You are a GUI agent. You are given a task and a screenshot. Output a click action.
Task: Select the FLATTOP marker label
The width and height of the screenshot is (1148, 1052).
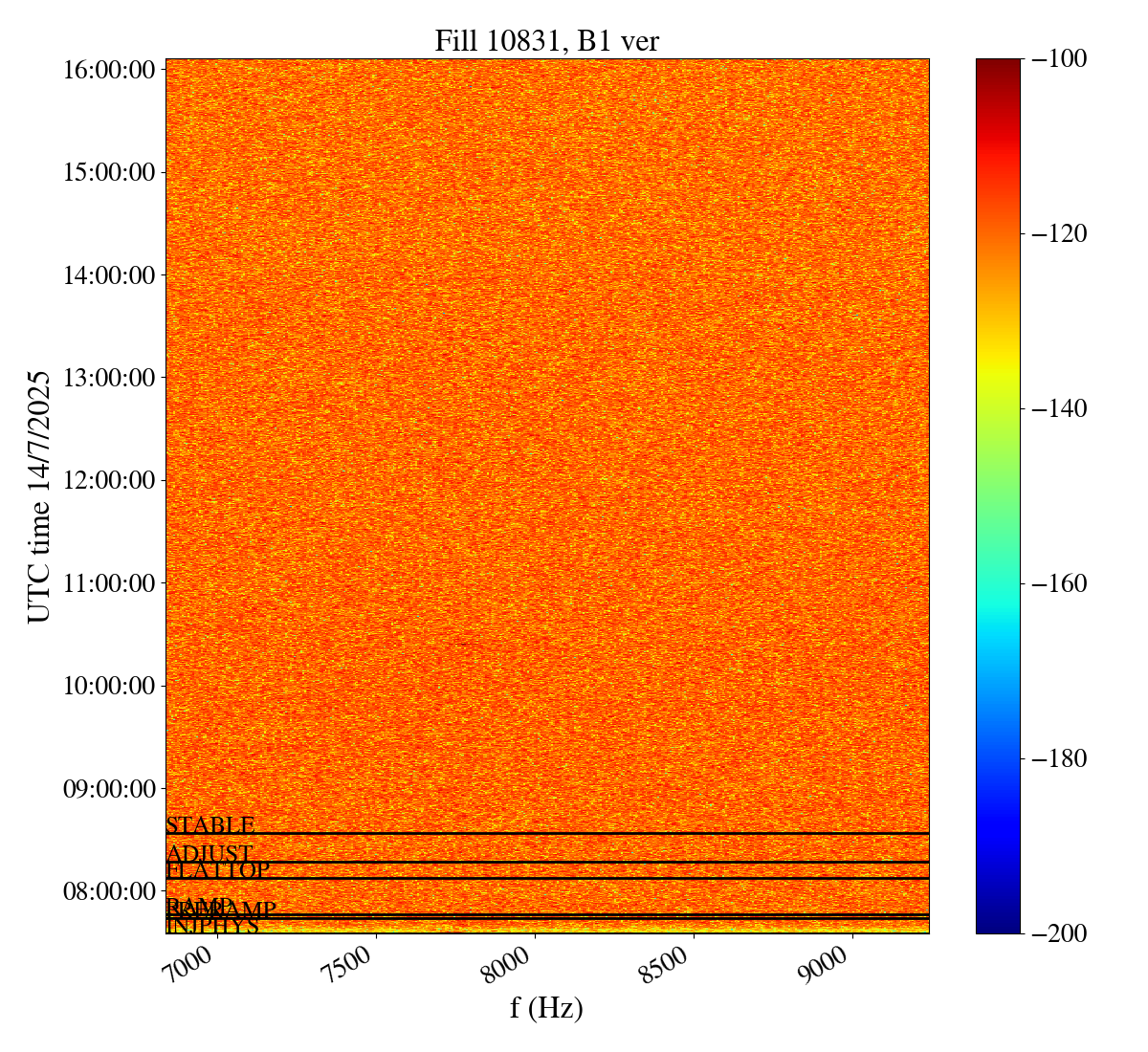[x=218, y=871]
